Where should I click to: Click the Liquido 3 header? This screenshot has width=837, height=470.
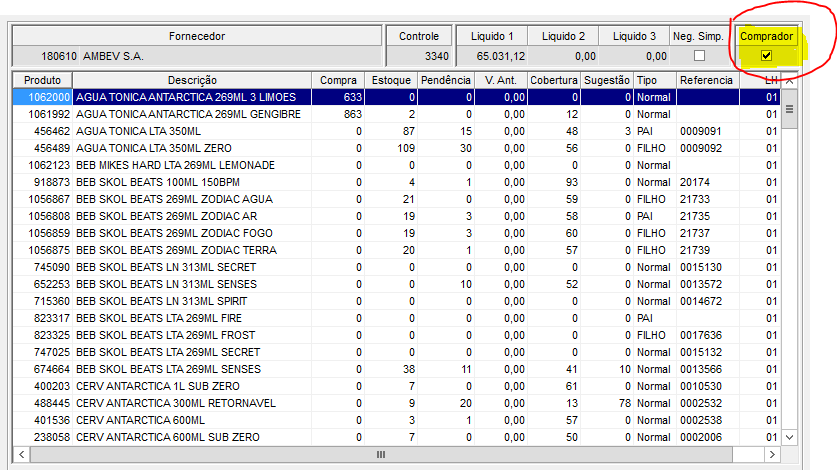pos(634,36)
